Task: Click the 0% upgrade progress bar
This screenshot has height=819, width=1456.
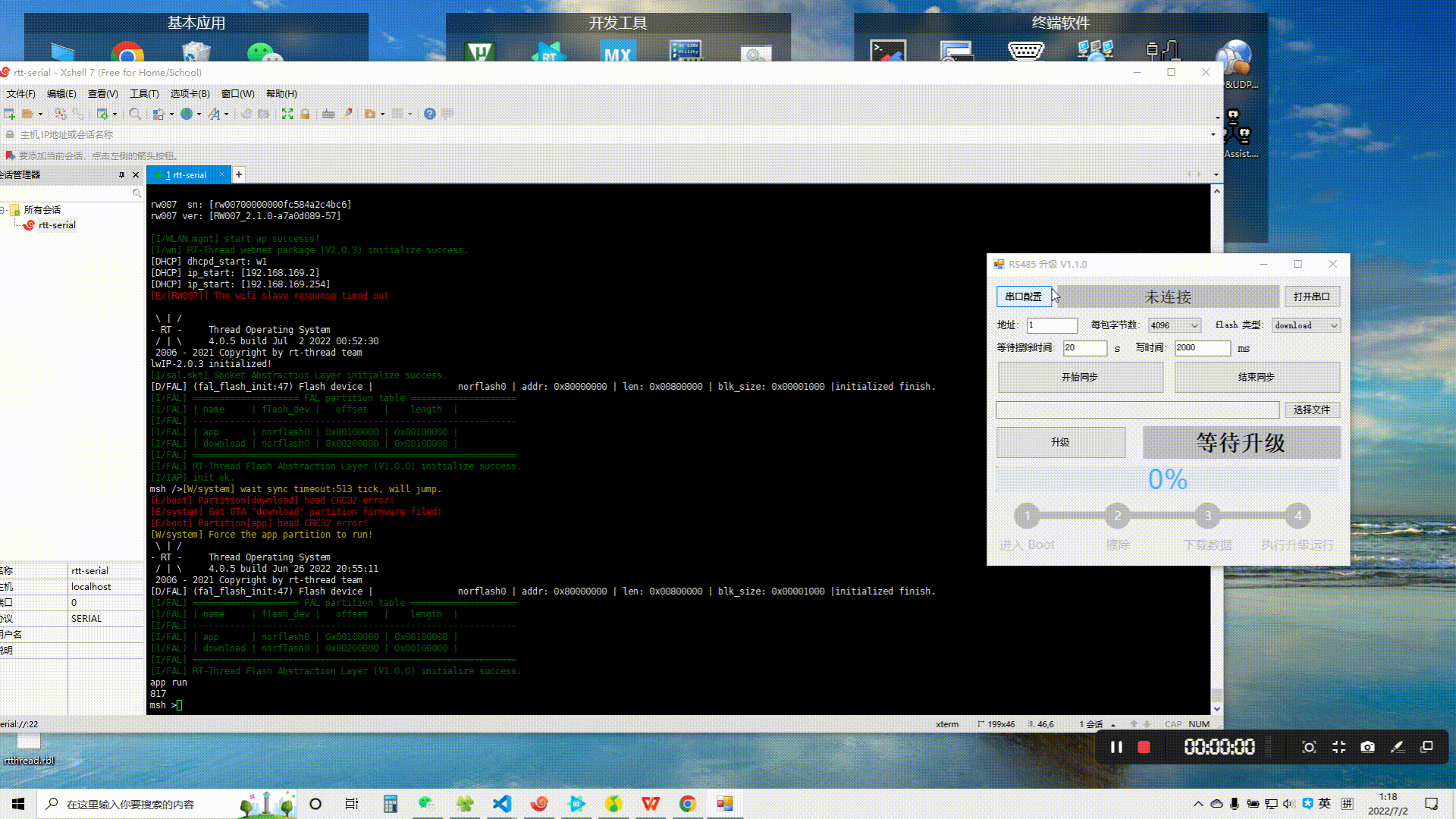Action: 1167,479
